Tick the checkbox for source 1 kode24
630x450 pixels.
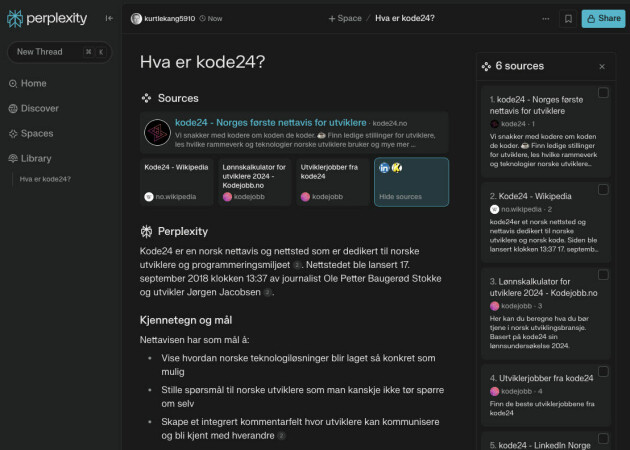603,93
